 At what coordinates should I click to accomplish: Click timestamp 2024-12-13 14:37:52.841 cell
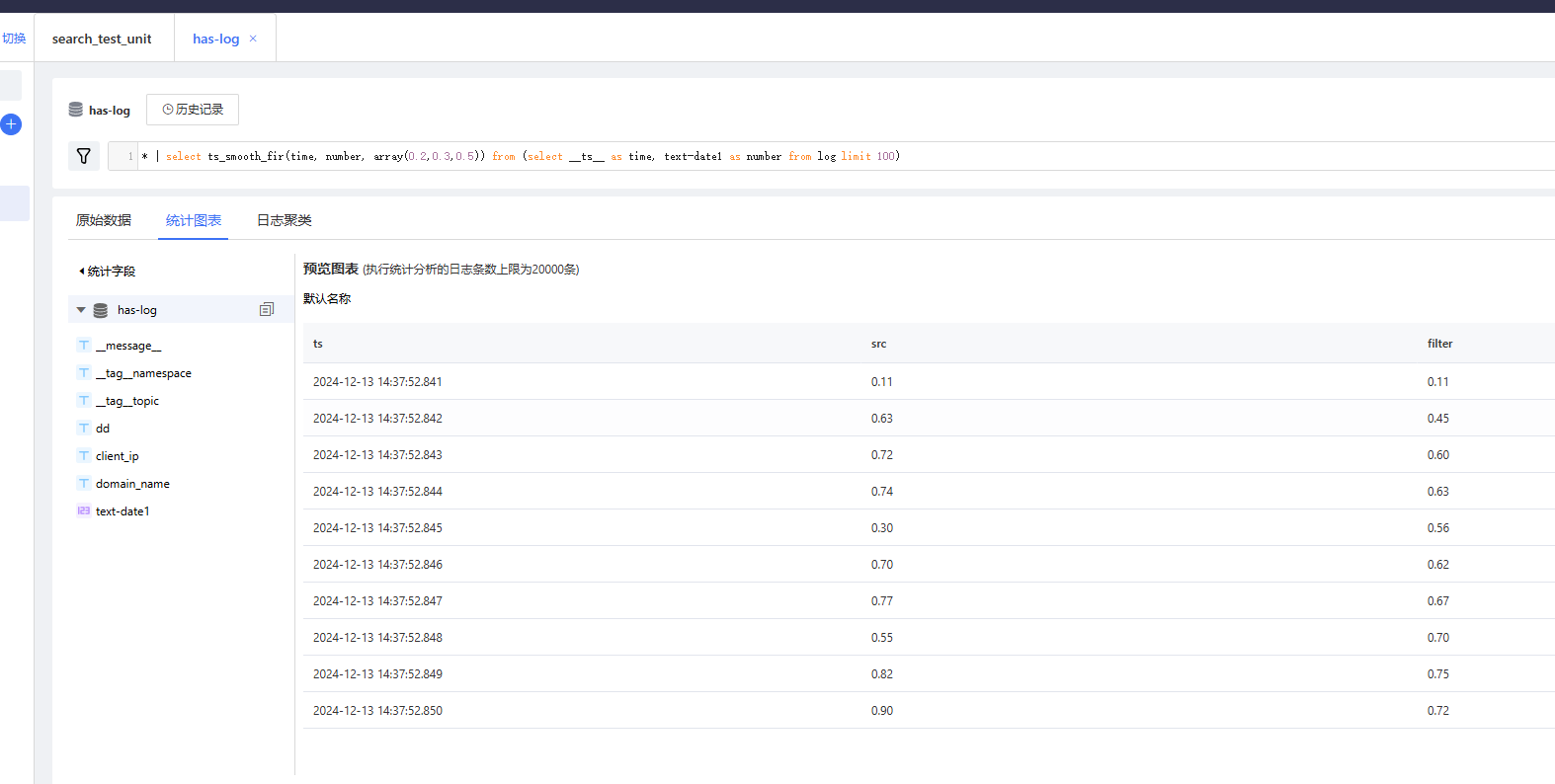point(377,382)
